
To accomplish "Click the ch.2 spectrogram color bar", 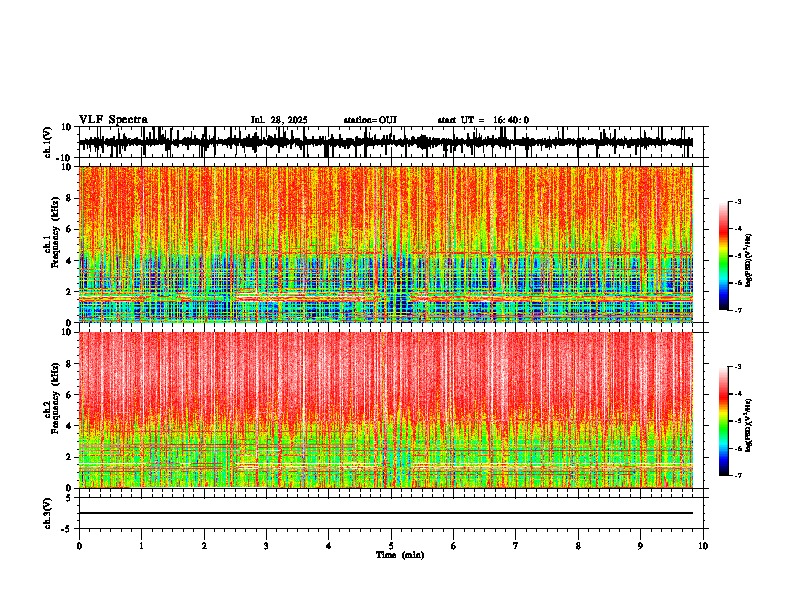I will point(724,421).
